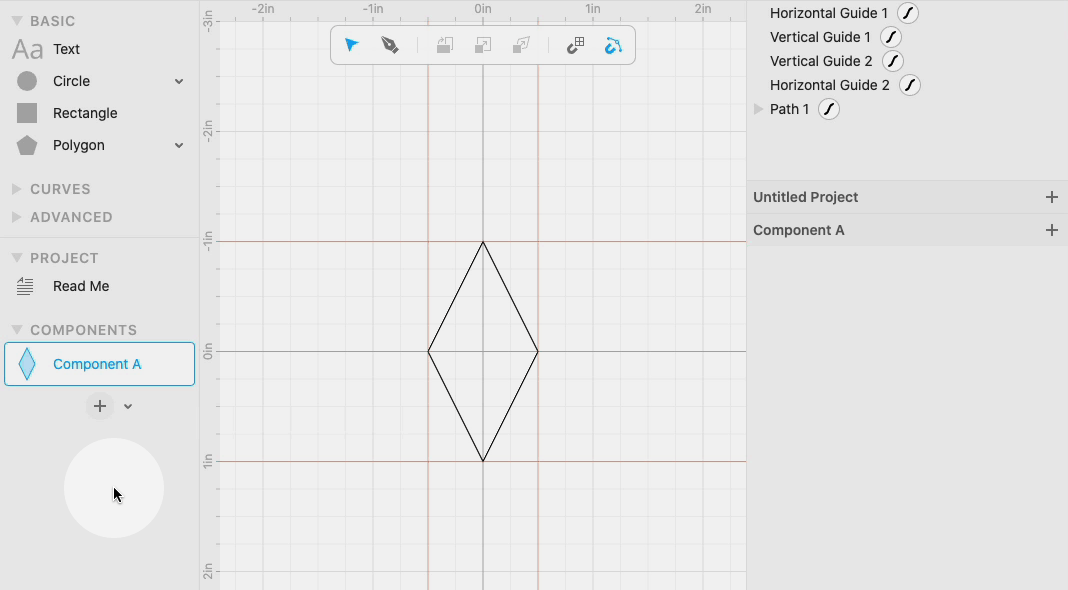Screen dimensions: 1068x590
Task: Toggle the formula badge on Horizontal Guide 1
Action: 907,13
